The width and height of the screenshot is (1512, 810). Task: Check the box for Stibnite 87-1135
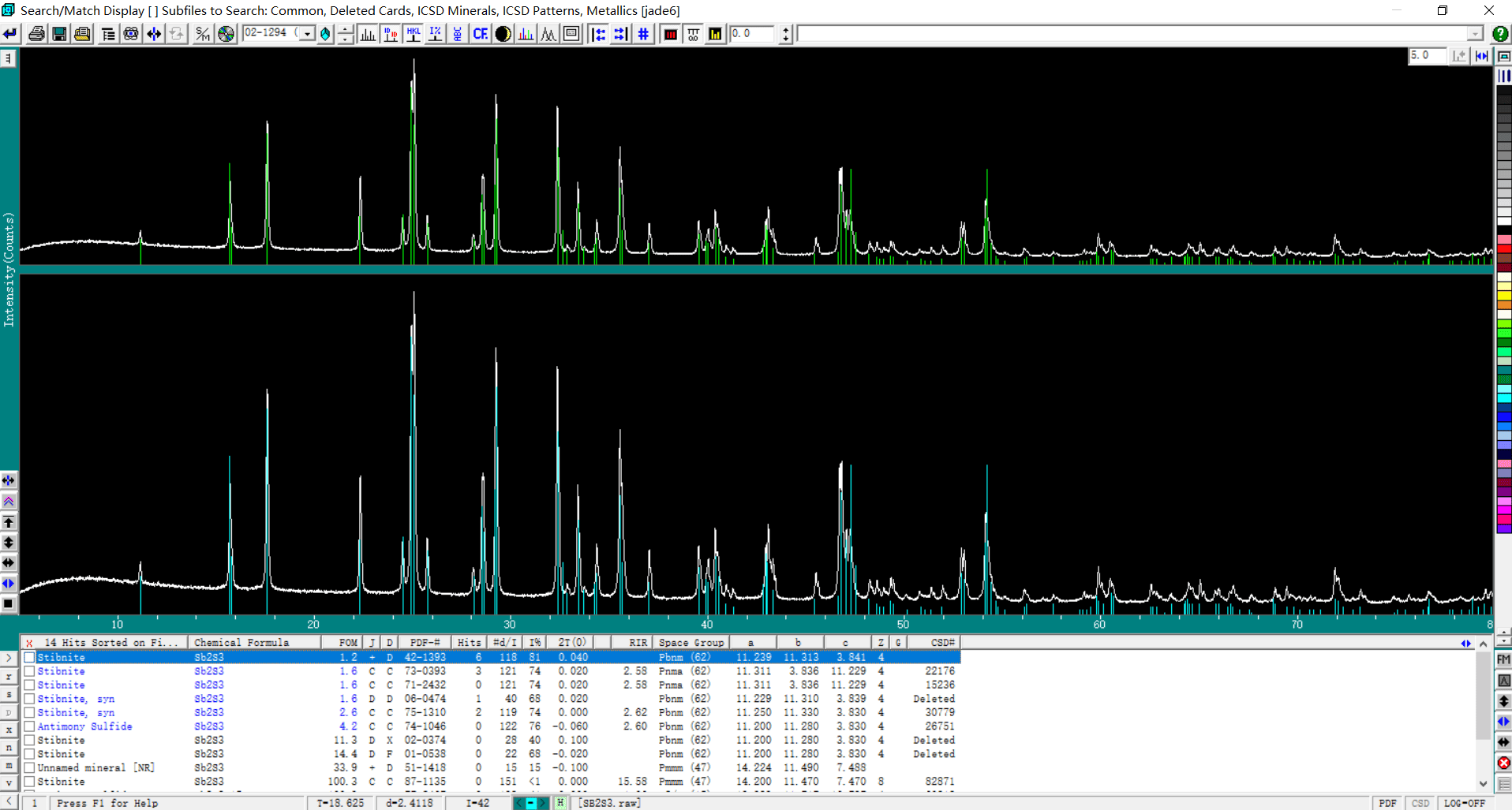[x=30, y=782]
